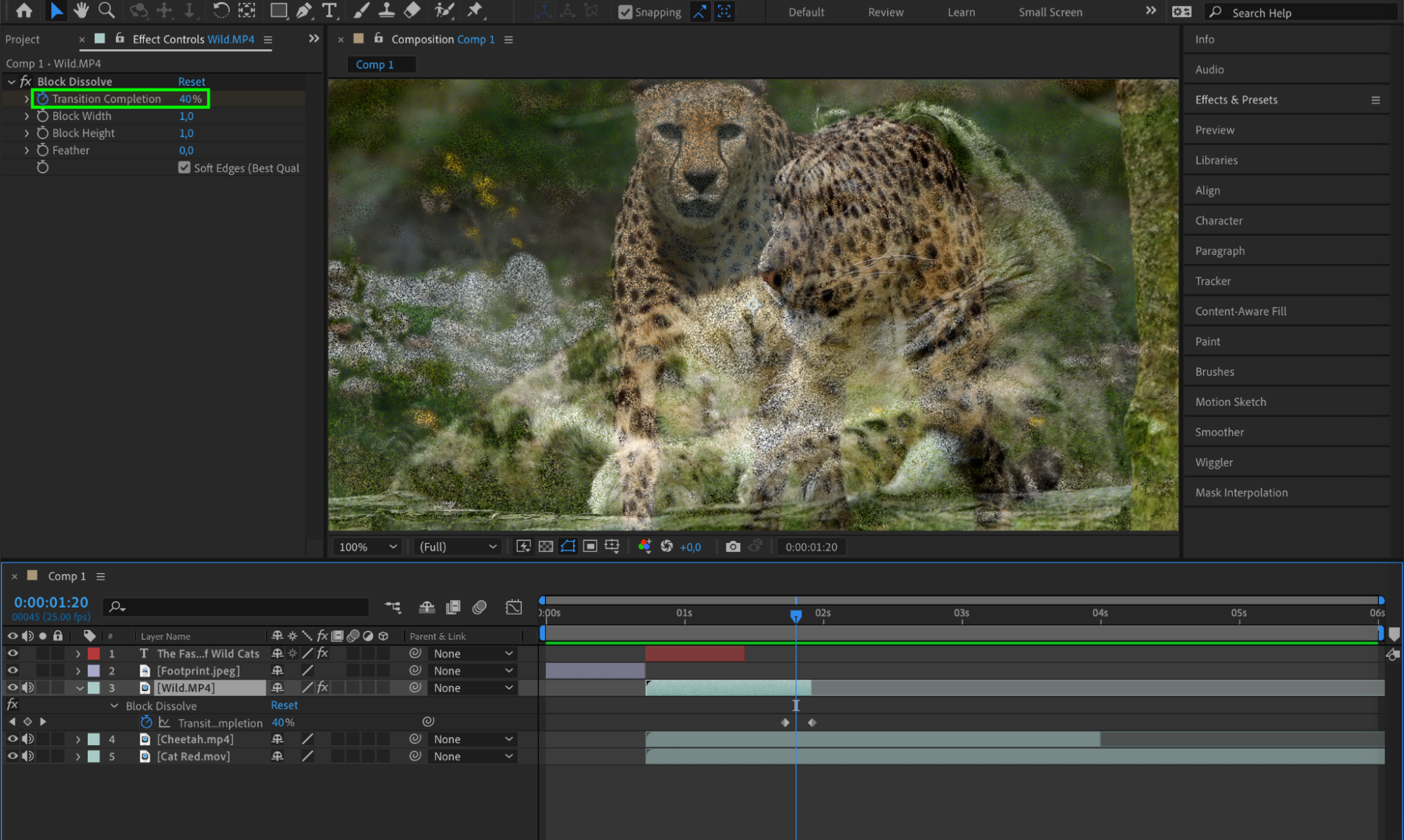Image resolution: width=1404 pixels, height=840 pixels.
Task: Click the Home icon in toolbar
Action: 24,11
